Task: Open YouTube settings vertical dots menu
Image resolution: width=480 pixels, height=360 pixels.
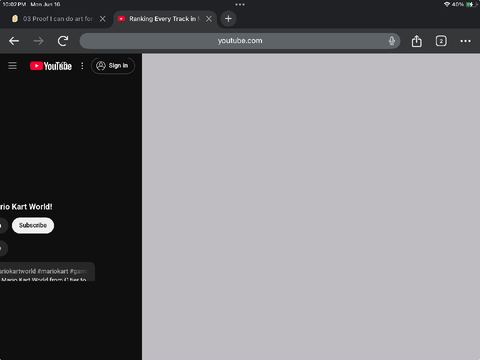Action: pos(82,66)
